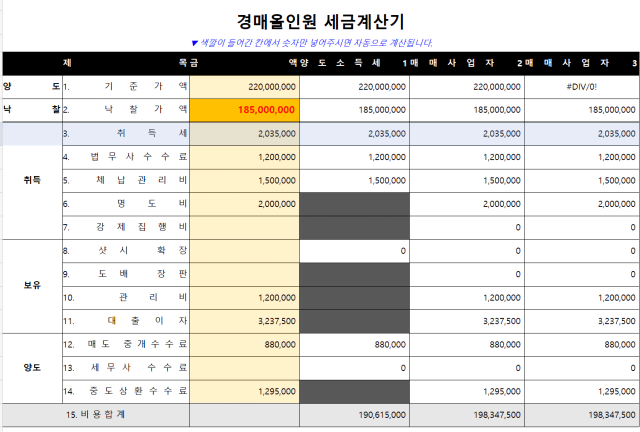Click the row label 11. 대출이자

click(126, 321)
